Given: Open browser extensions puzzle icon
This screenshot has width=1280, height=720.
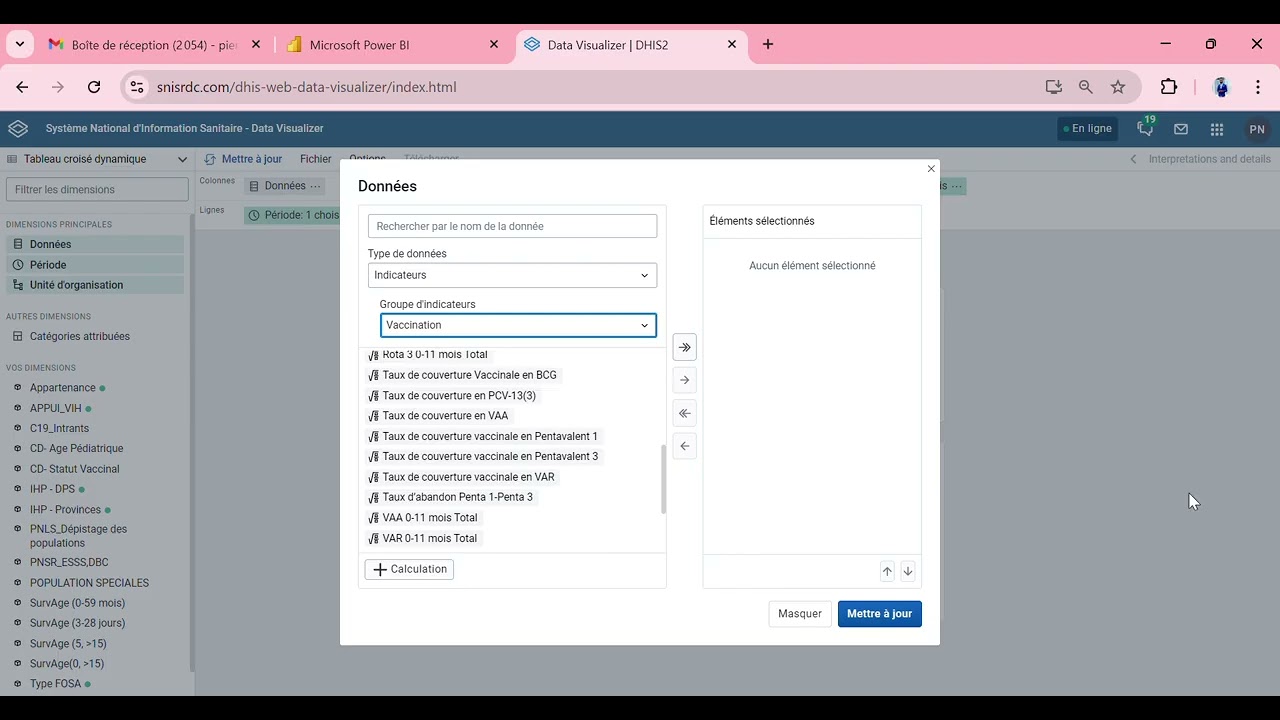Looking at the screenshot, I should click(1168, 87).
